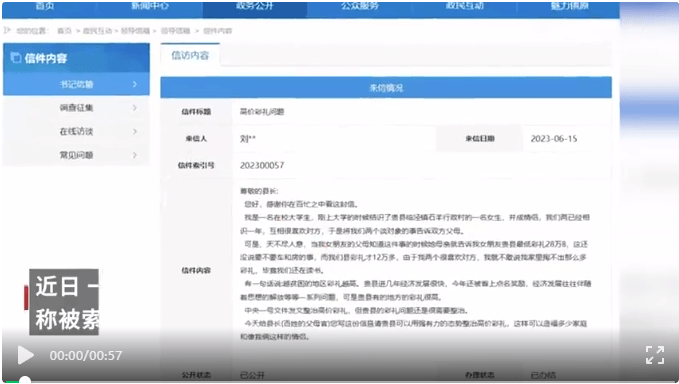Go to 政民互动 via the breadcrumb

[97, 31]
